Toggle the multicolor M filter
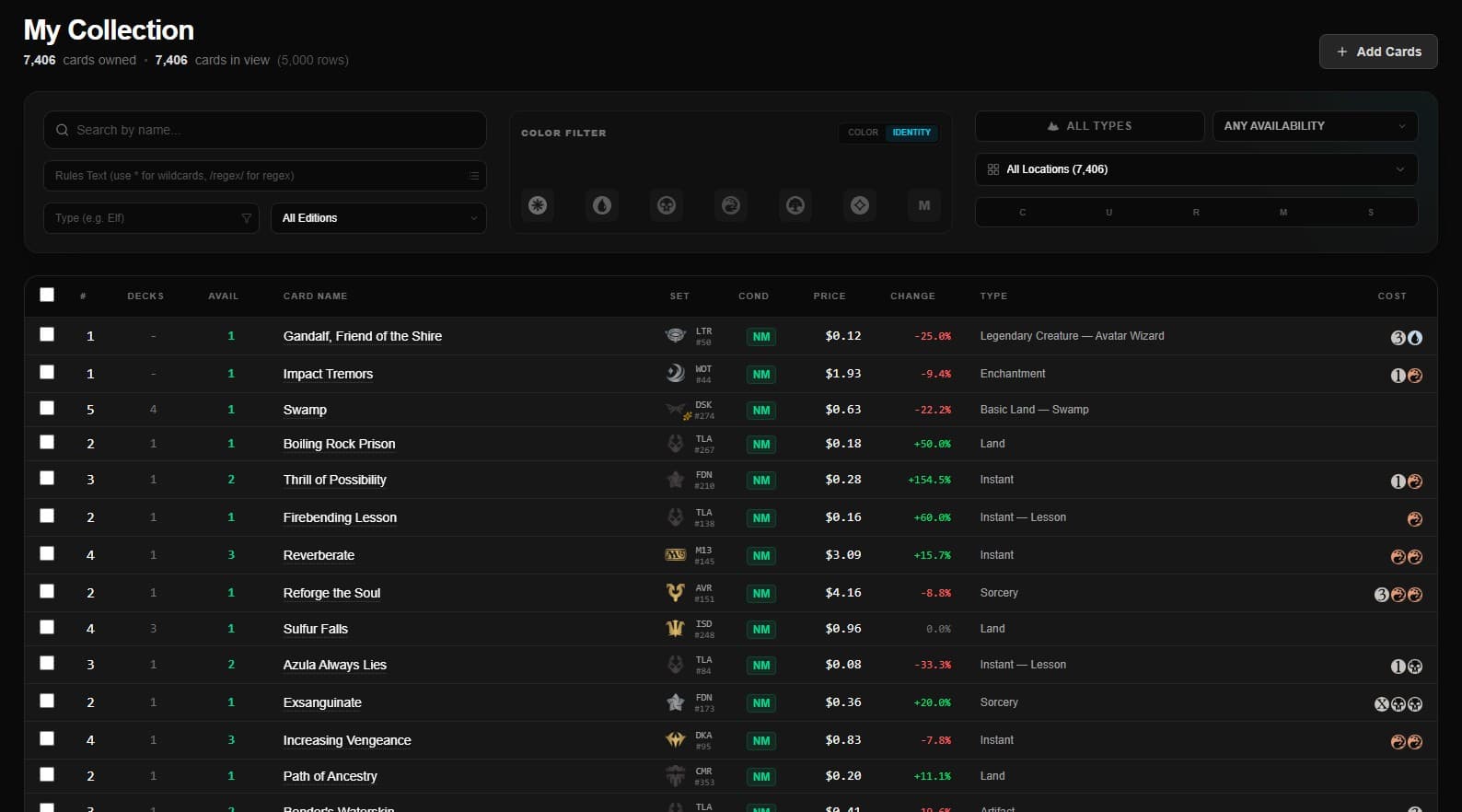Viewport: 1462px width, 812px height. (924, 205)
